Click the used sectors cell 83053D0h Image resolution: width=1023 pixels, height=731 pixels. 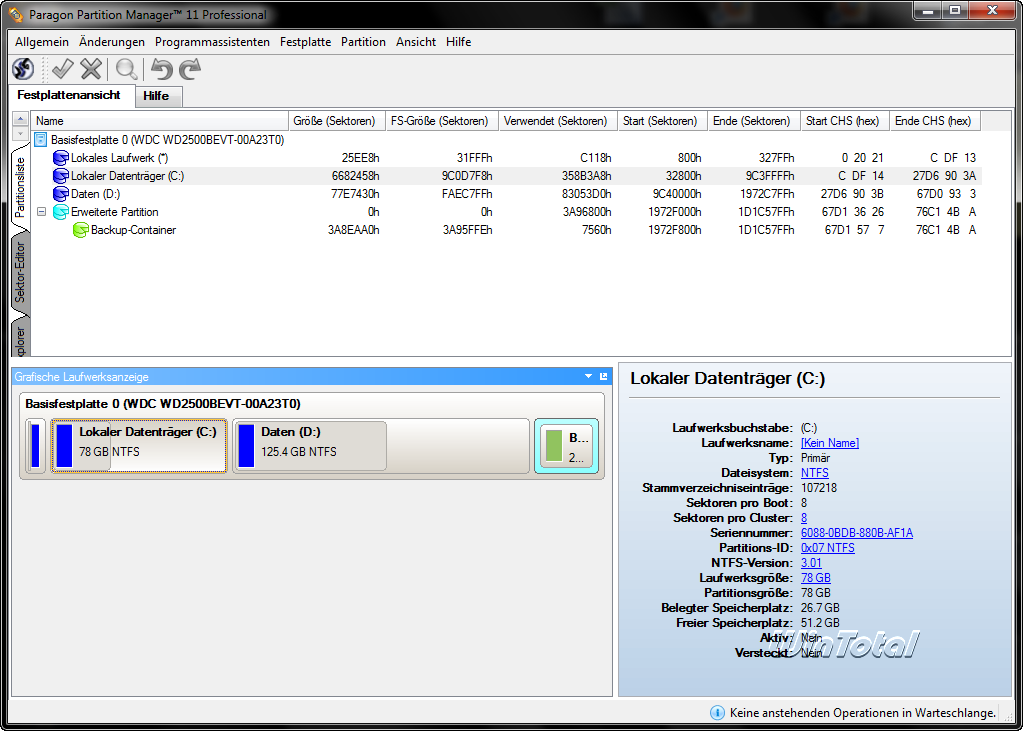click(x=587, y=194)
